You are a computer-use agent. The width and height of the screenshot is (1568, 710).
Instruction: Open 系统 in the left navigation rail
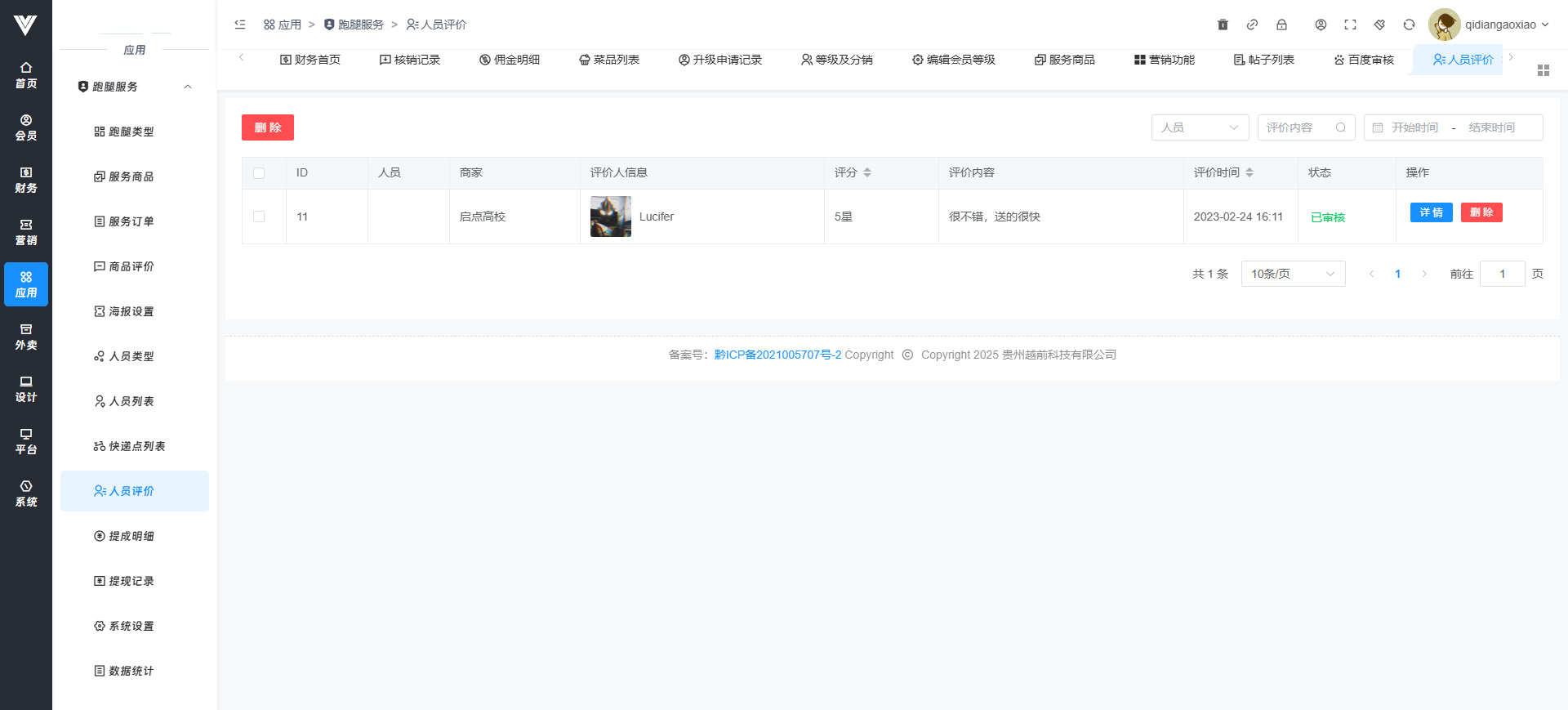pos(26,493)
